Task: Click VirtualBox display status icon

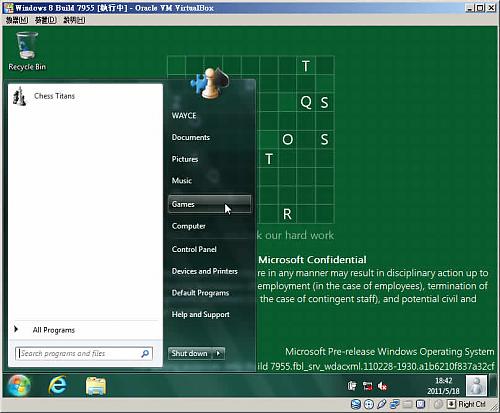Action: (x=421, y=404)
